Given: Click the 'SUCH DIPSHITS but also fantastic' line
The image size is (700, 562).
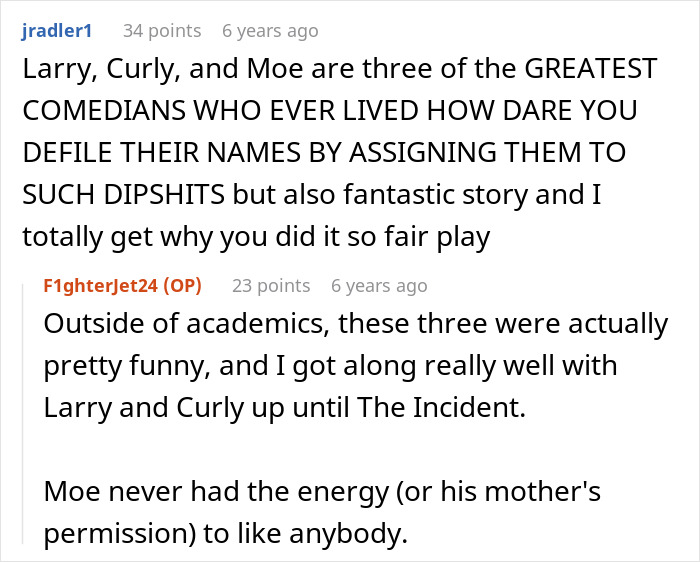Looking at the screenshot, I should pyautogui.click(x=312, y=195).
